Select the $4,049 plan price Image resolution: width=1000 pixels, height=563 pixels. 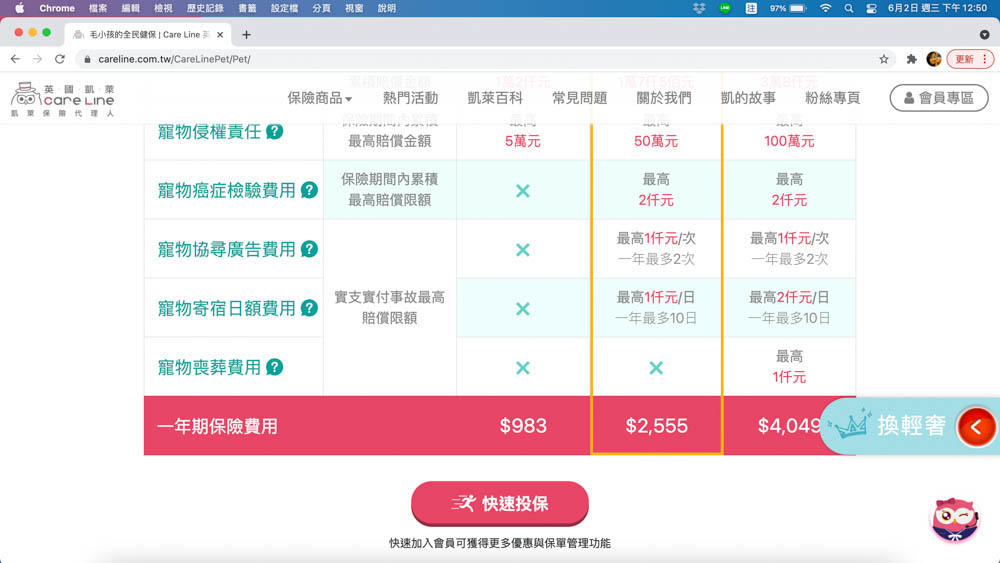click(x=789, y=426)
